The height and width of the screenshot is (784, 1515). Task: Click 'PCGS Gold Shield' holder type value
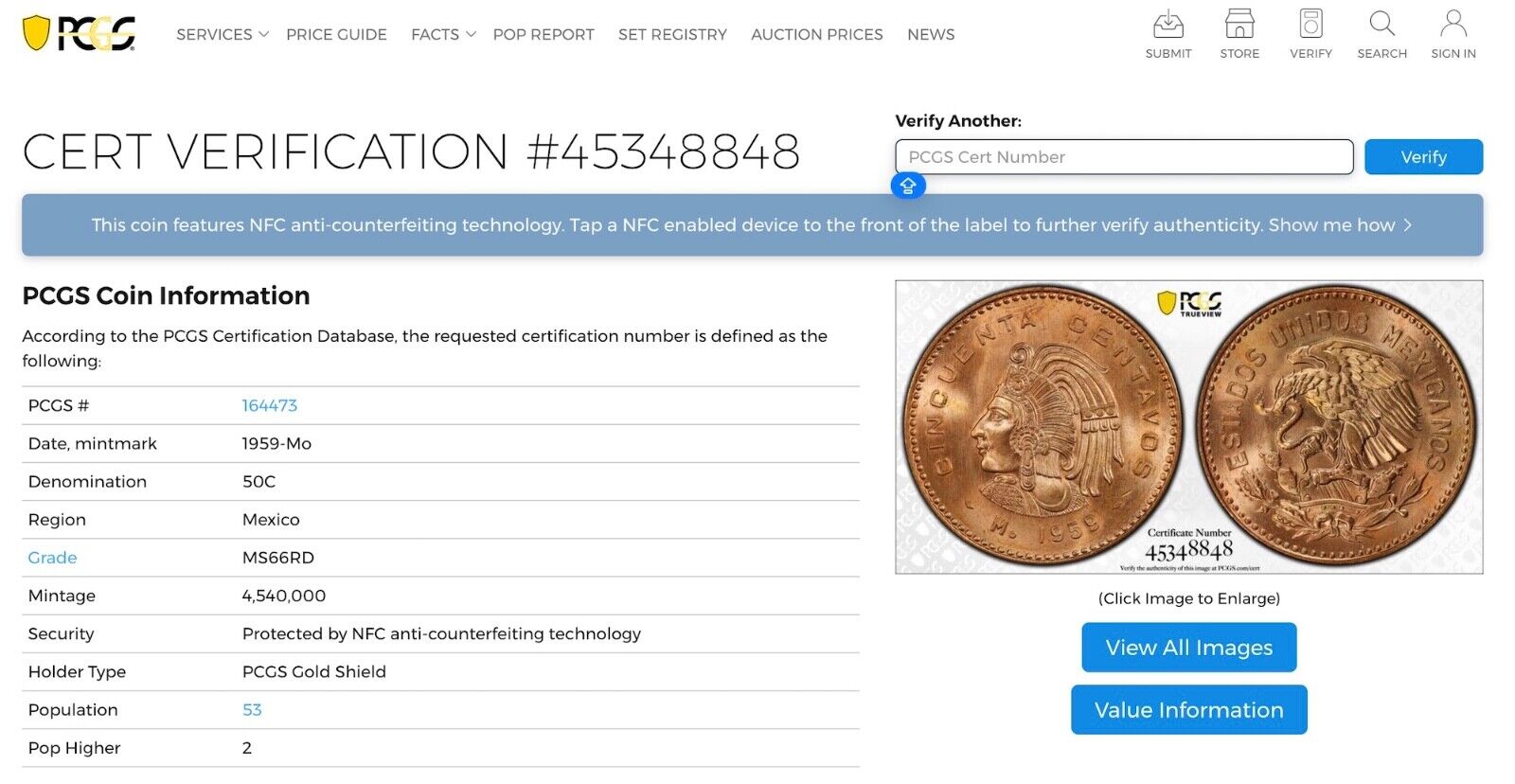pos(314,671)
